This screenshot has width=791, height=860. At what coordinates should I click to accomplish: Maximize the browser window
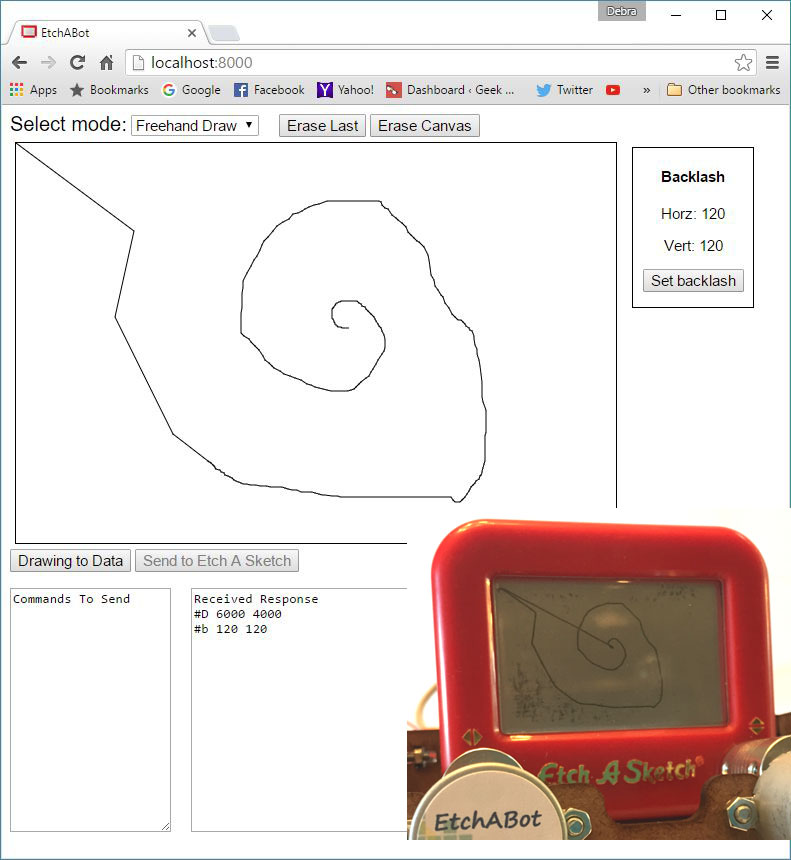(x=721, y=15)
